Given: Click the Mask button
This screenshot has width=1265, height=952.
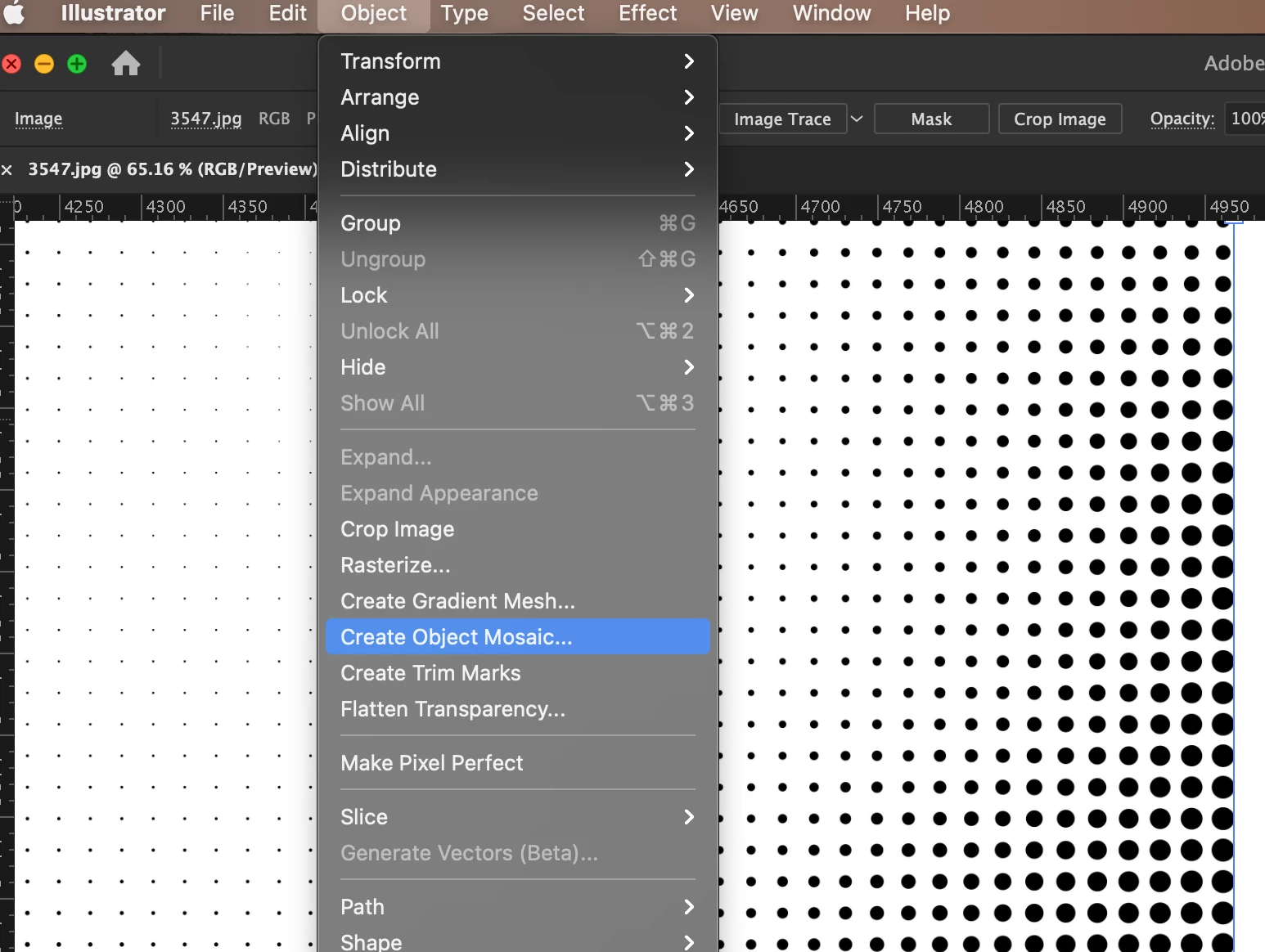Looking at the screenshot, I should [931, 119].
